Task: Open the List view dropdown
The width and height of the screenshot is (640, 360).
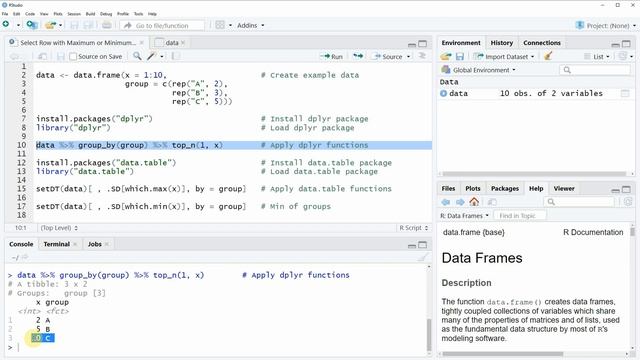Action: pyautogui.click(x=596, y=57)
